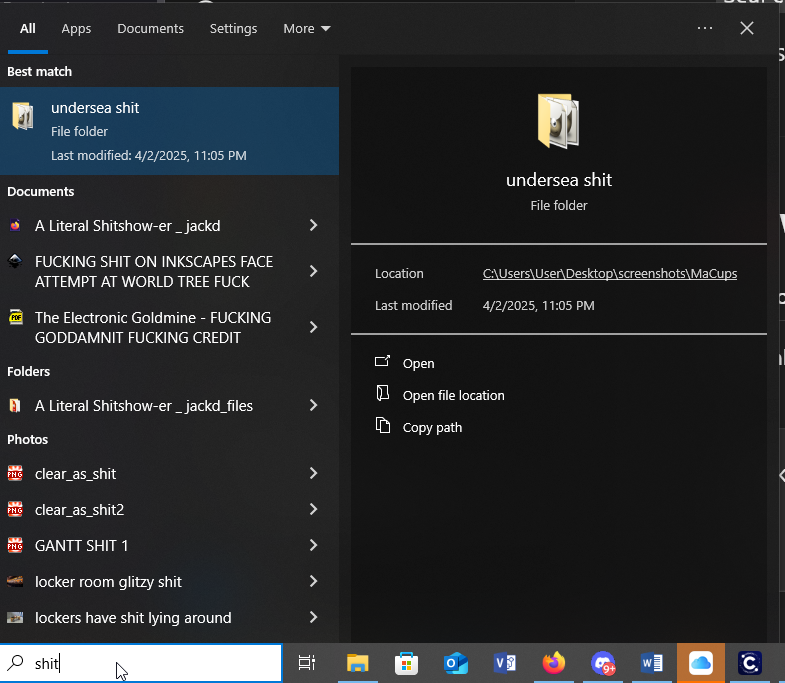This screenshot has width=785, height=683.
Task: Expand arrow for clear_as_shit2
Action: click(313, 509)
